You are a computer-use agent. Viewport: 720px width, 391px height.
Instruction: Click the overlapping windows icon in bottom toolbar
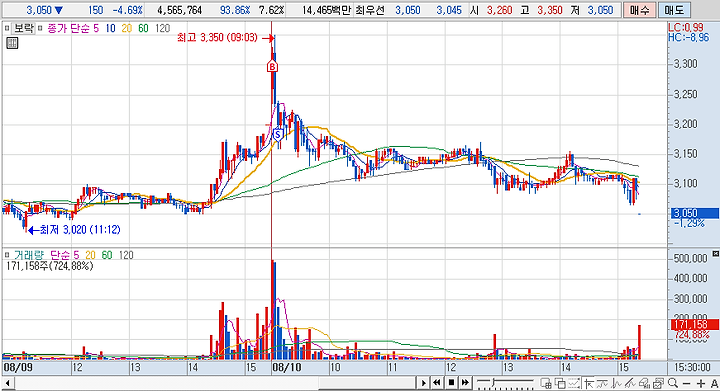tap(560, 383)
